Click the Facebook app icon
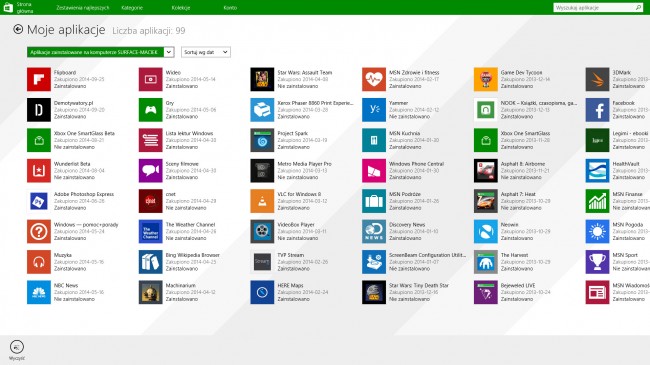 (597, 110)
